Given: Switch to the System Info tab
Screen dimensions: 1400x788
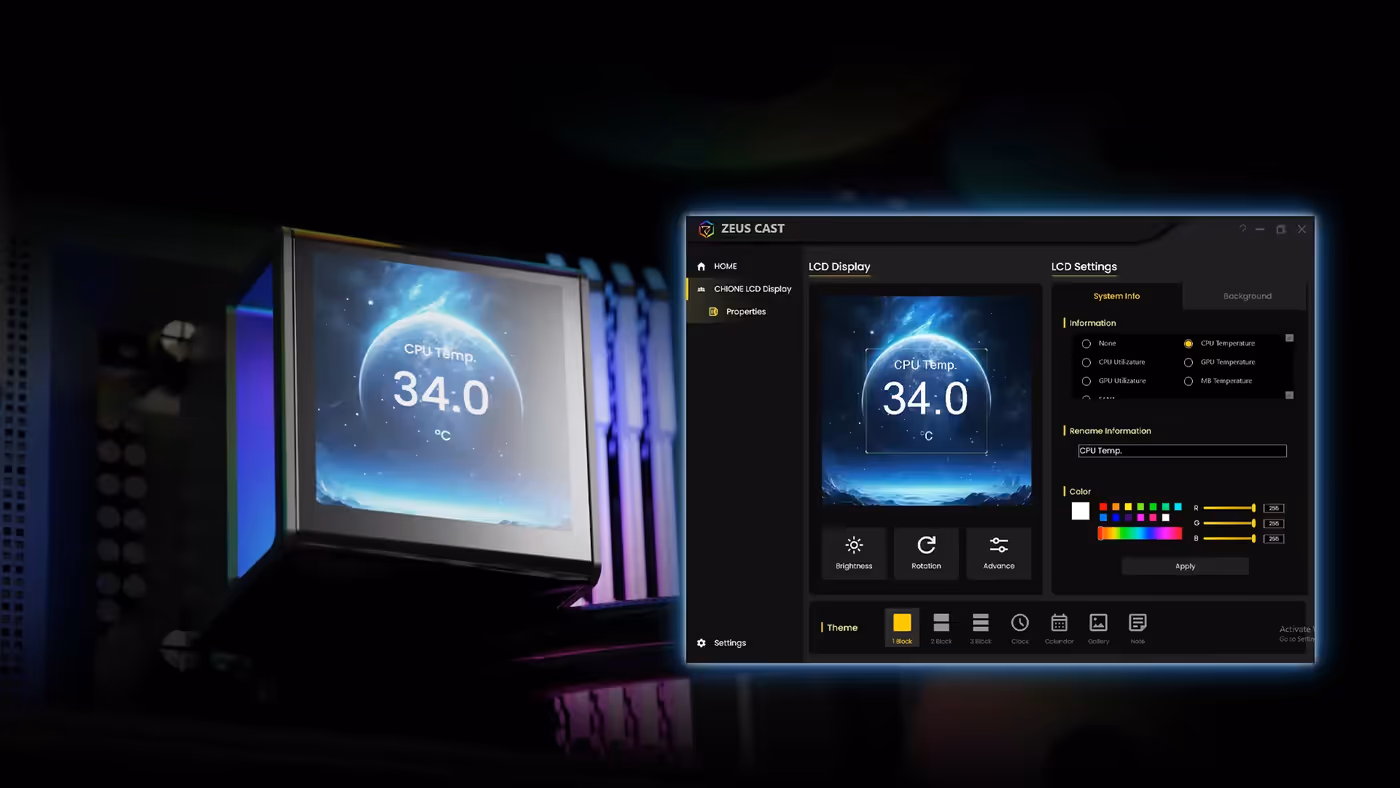Looking at the screenshot, I should [x=1117, y=296].
